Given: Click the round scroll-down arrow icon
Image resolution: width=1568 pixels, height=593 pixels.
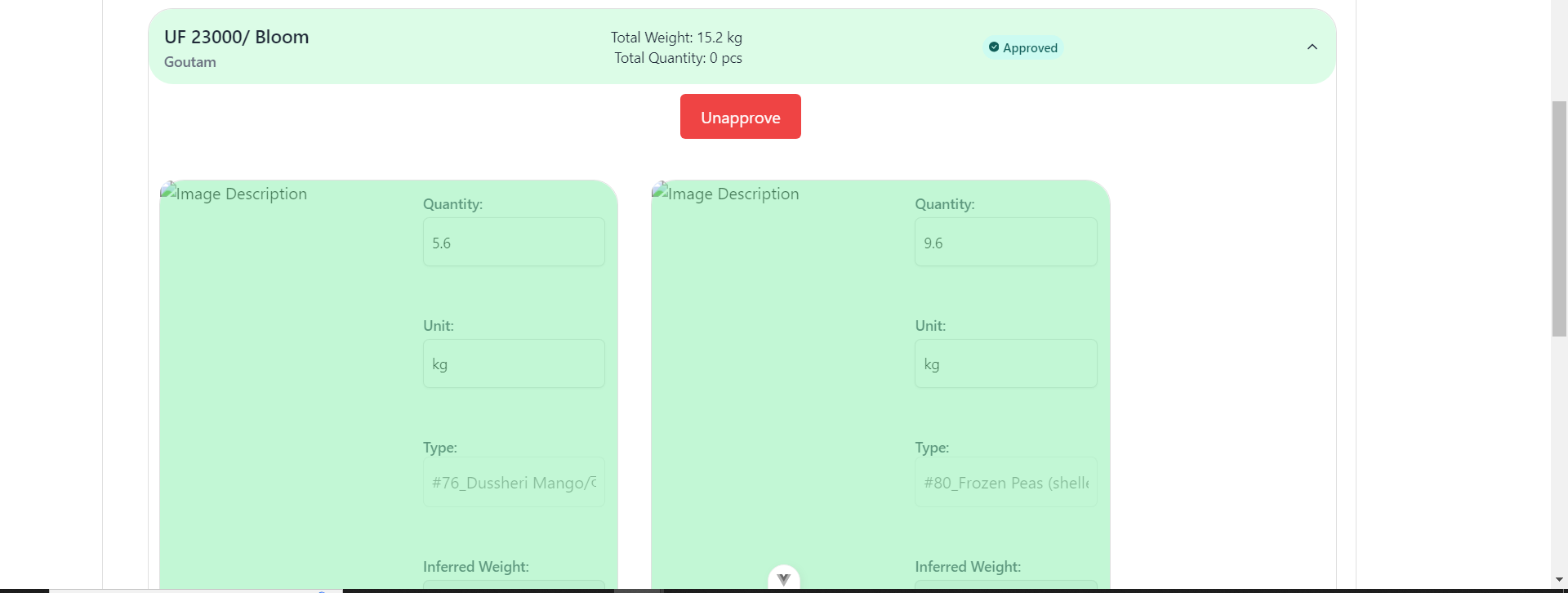Looking at the screenshot, I should [x=783, y=578].
